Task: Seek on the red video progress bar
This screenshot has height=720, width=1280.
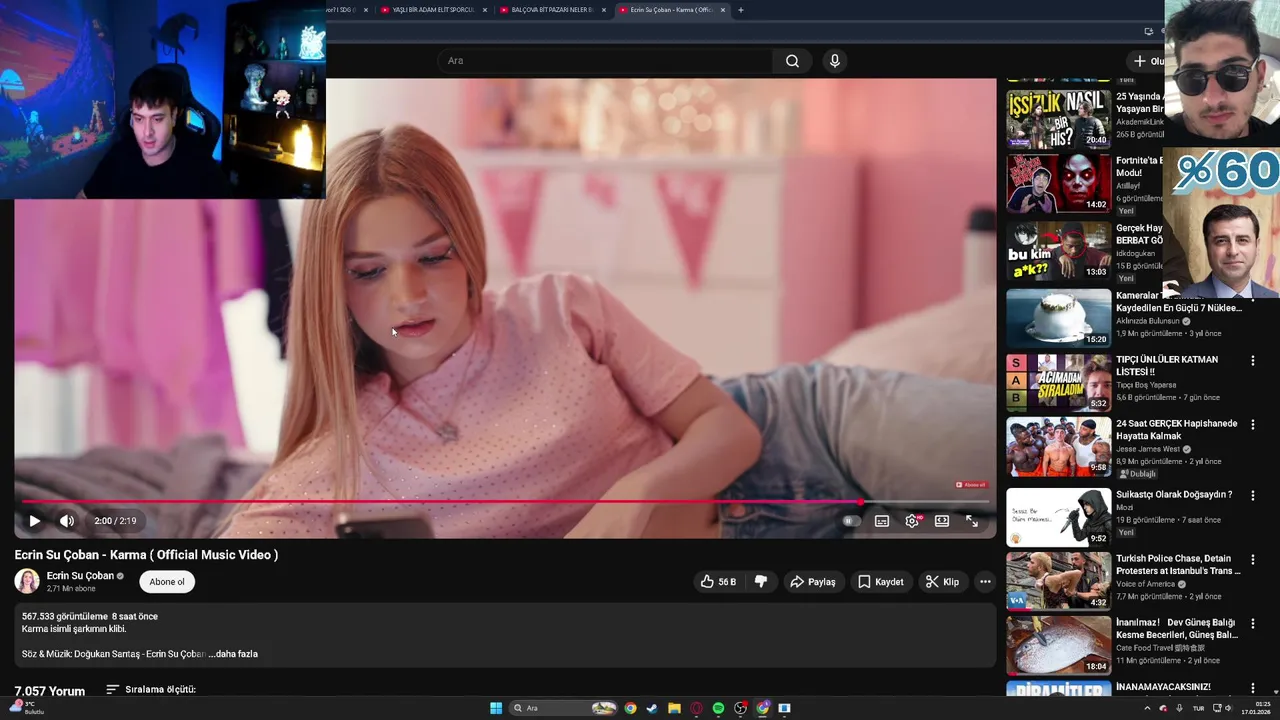Action: point(505,502)
